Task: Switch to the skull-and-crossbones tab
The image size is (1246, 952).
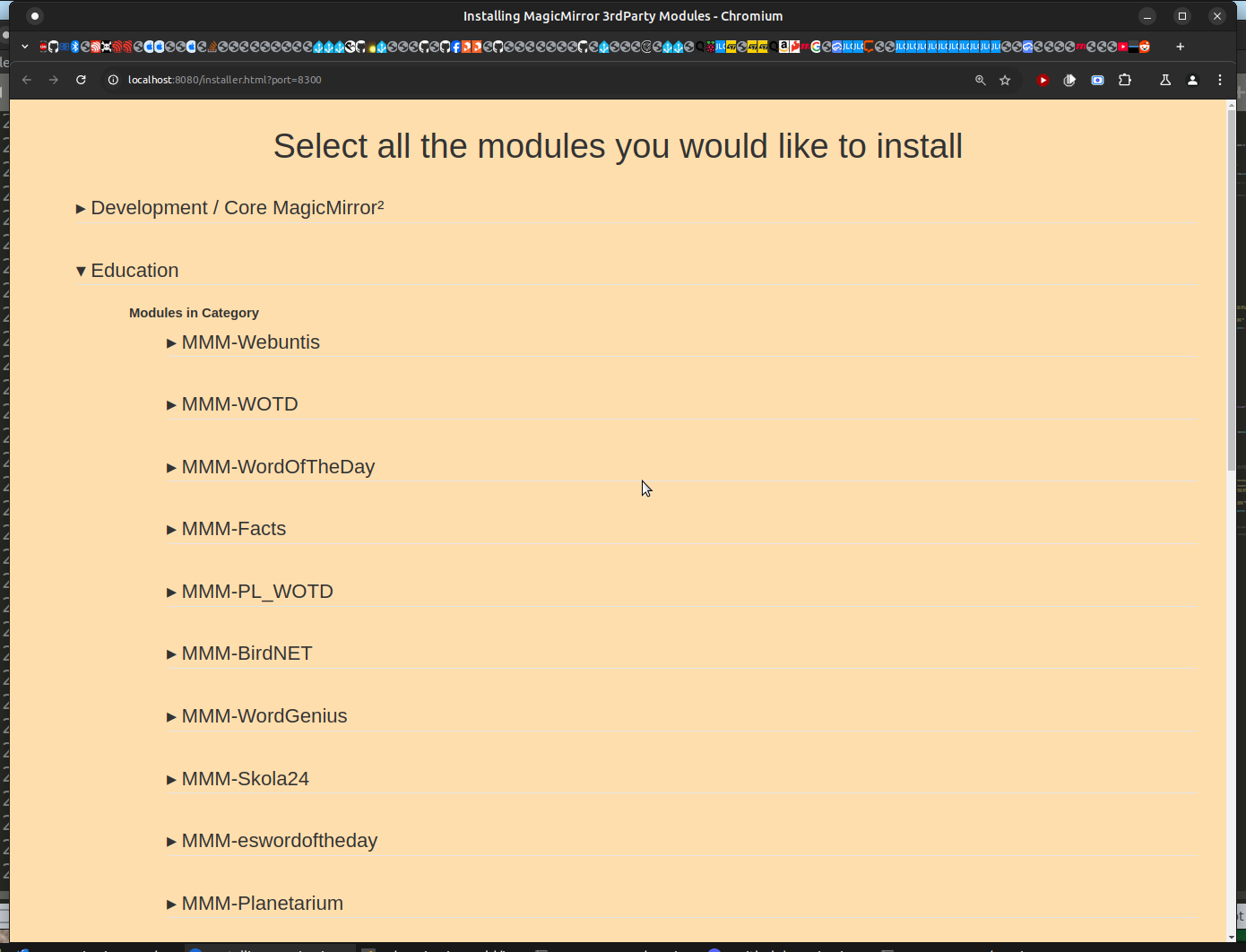Action: 106,47
